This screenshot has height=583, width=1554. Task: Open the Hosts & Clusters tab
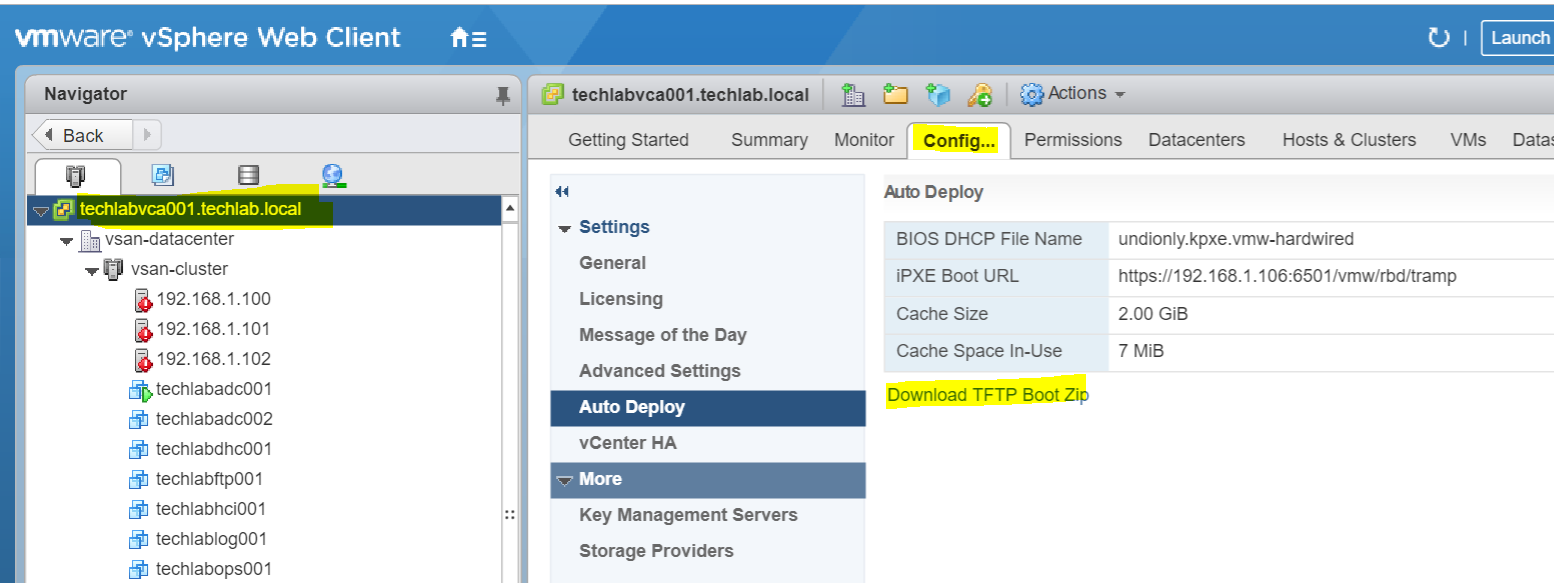pyautogui.click(x=1349, y=140)
